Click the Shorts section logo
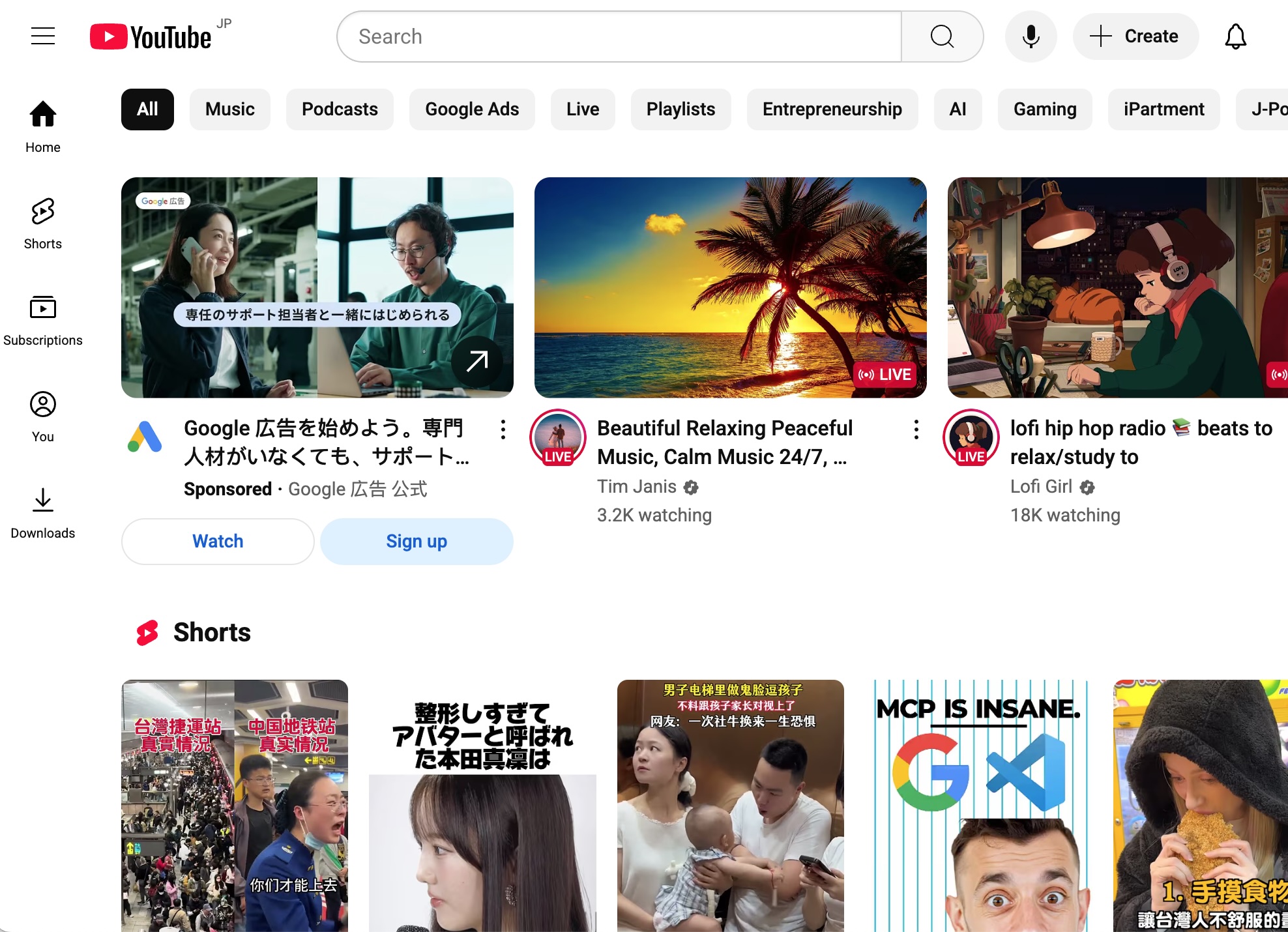The height and width of the screenshot is (932, 1288). (x=147, y=632)
